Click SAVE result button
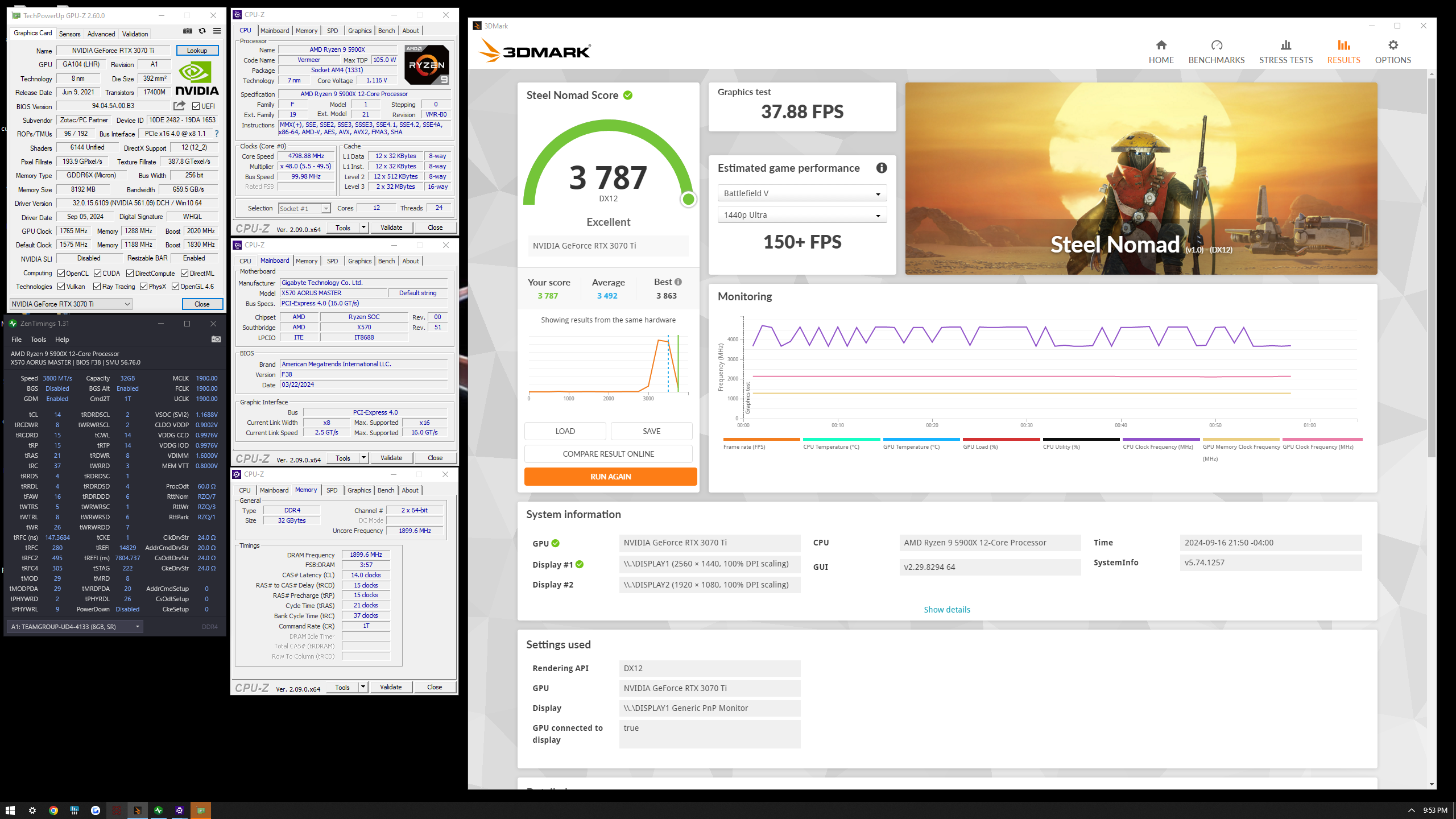Image resolution: width=1456 pixels, height=819 pixels. pyautogui.click(x=651, y=431)
